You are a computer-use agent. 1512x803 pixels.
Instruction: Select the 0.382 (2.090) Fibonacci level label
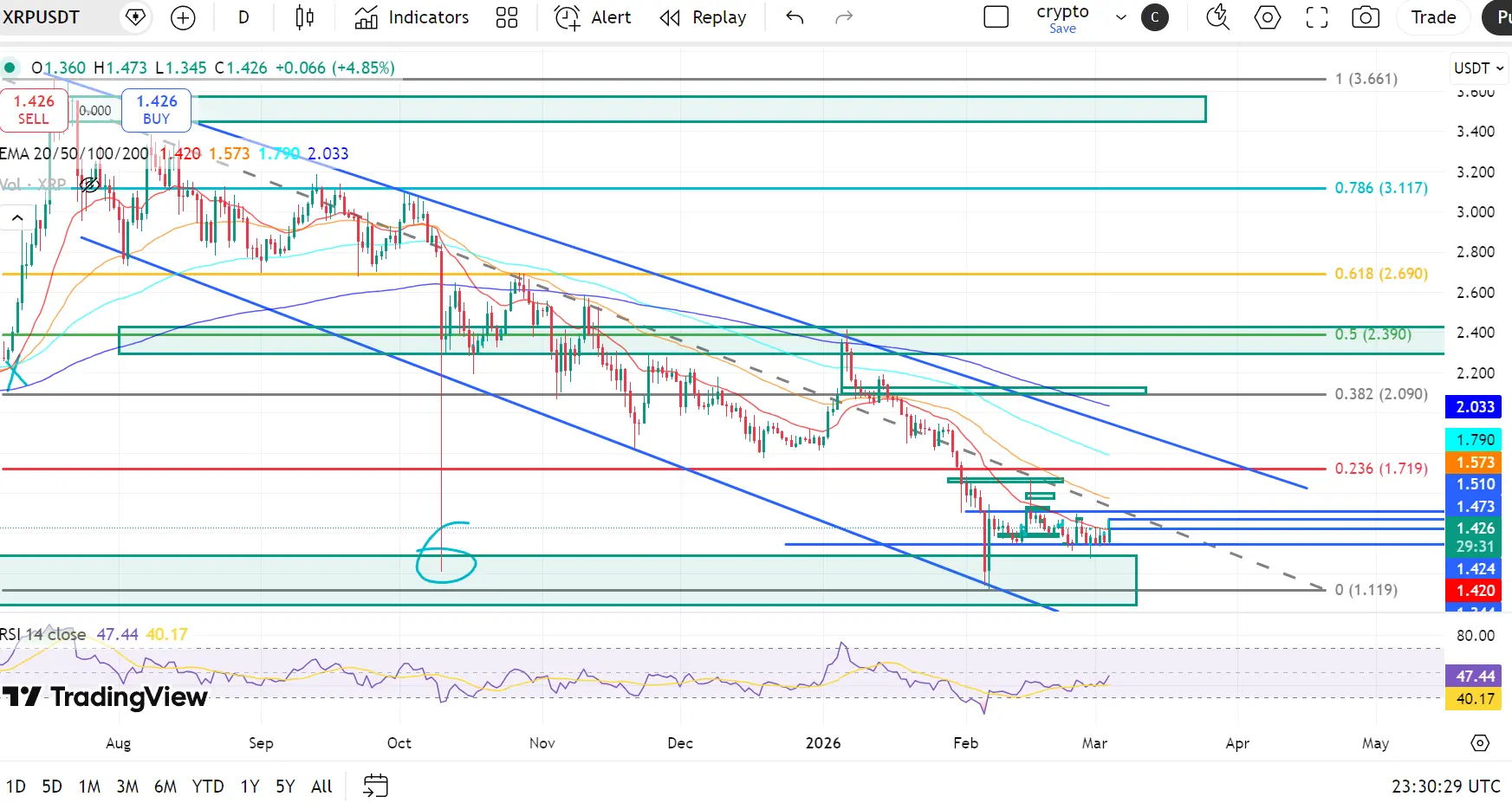pyautogui.click(x=1381, y=394)
